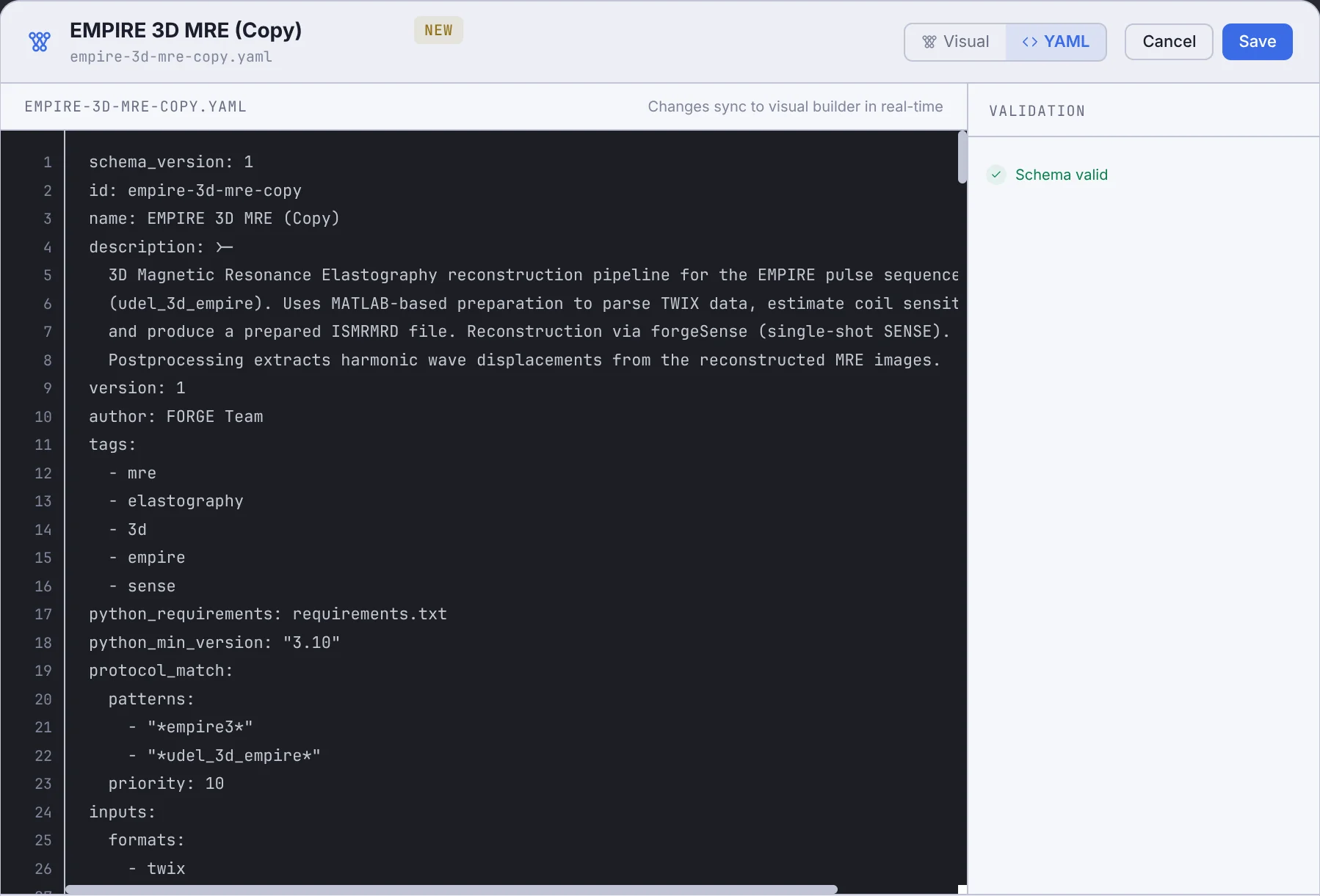
Task: Click the 'tags:' key line
Action: pyautogui.click(x=112, y=444)
